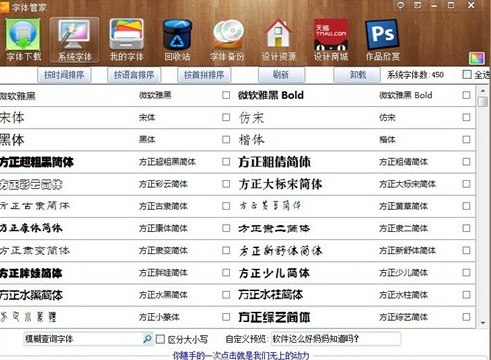Sort fonts with 按语言排序 button
The height and width of the screenshot is (360, 491).
tap(134, 75)
